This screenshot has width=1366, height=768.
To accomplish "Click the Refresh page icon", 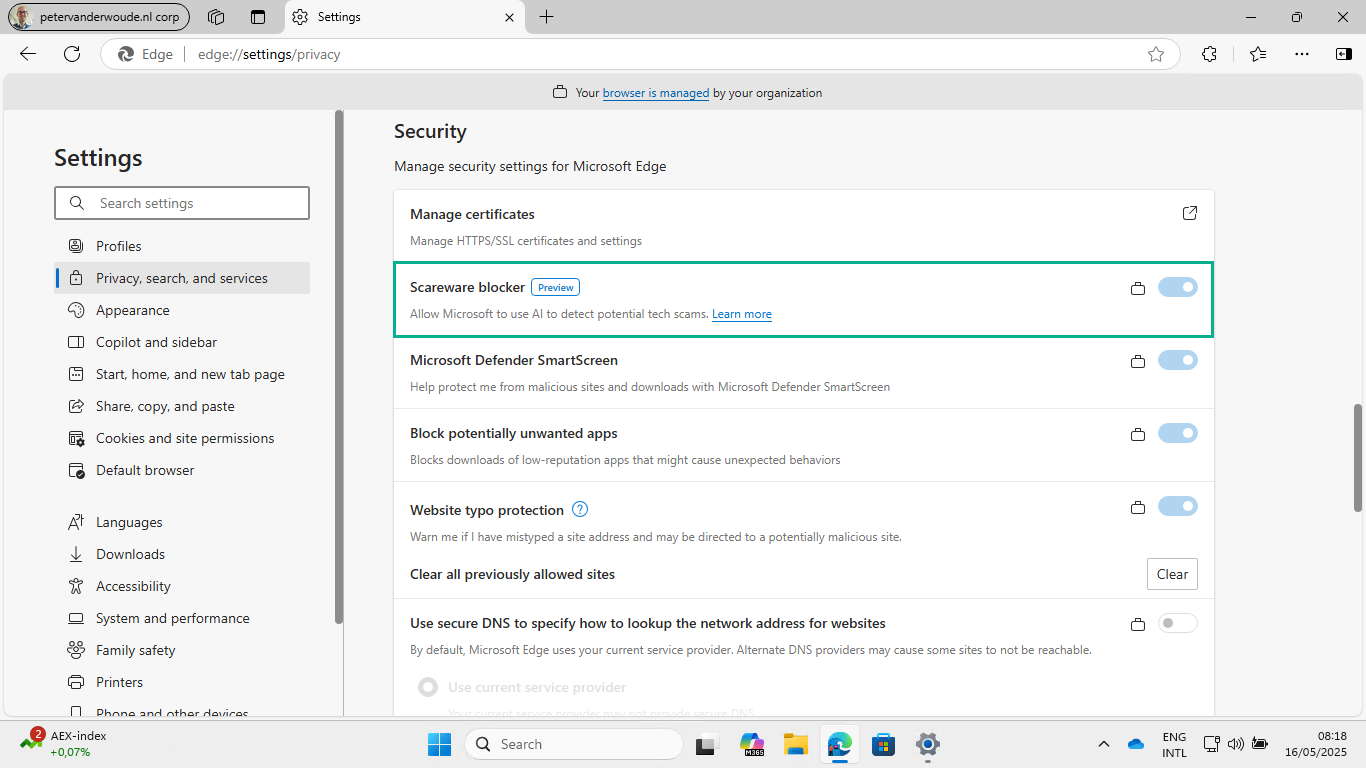I will 72,54.
